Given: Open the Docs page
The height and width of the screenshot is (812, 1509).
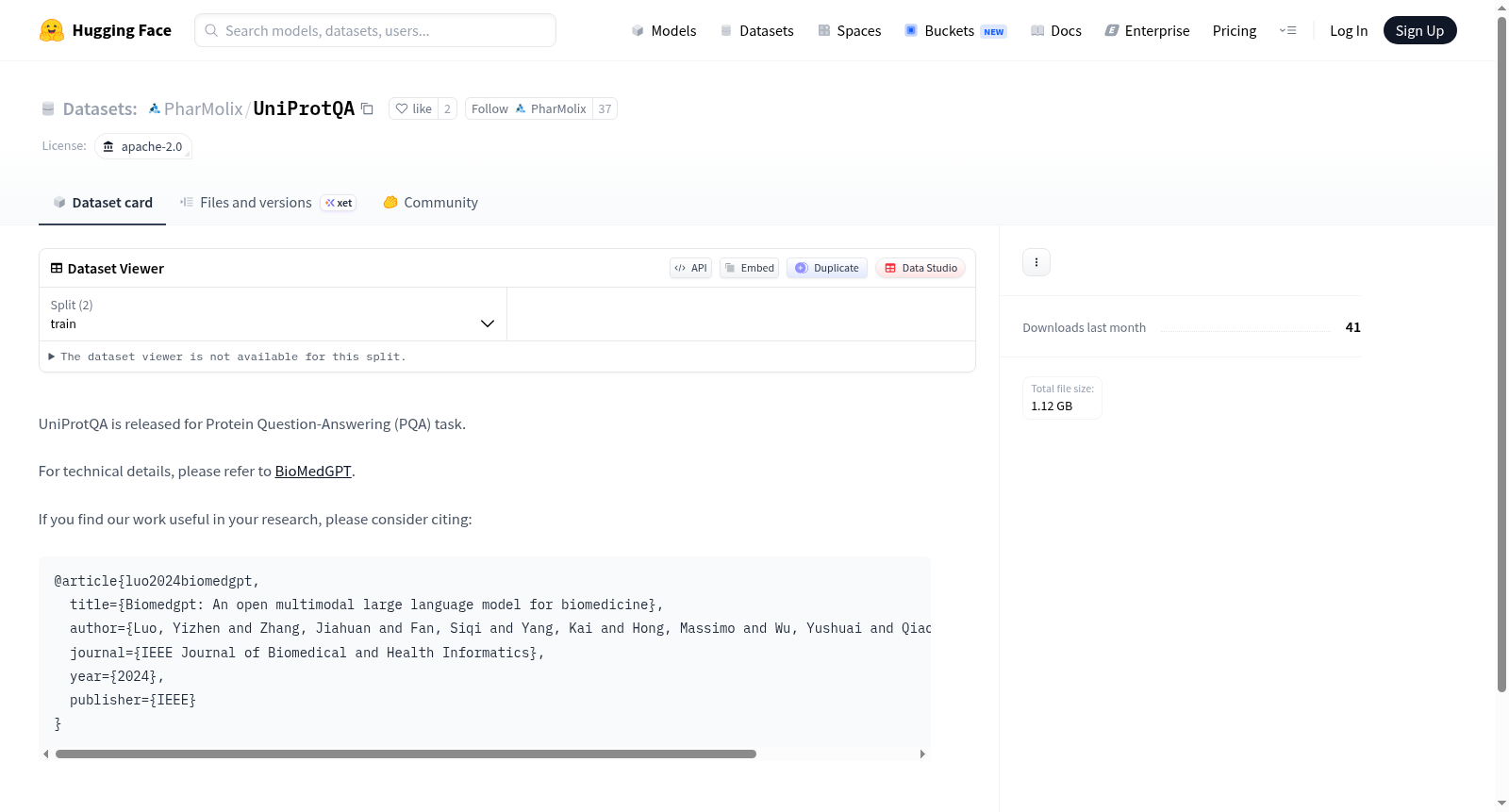Looking at the screenshot, I should click(x=1056, y=30).
